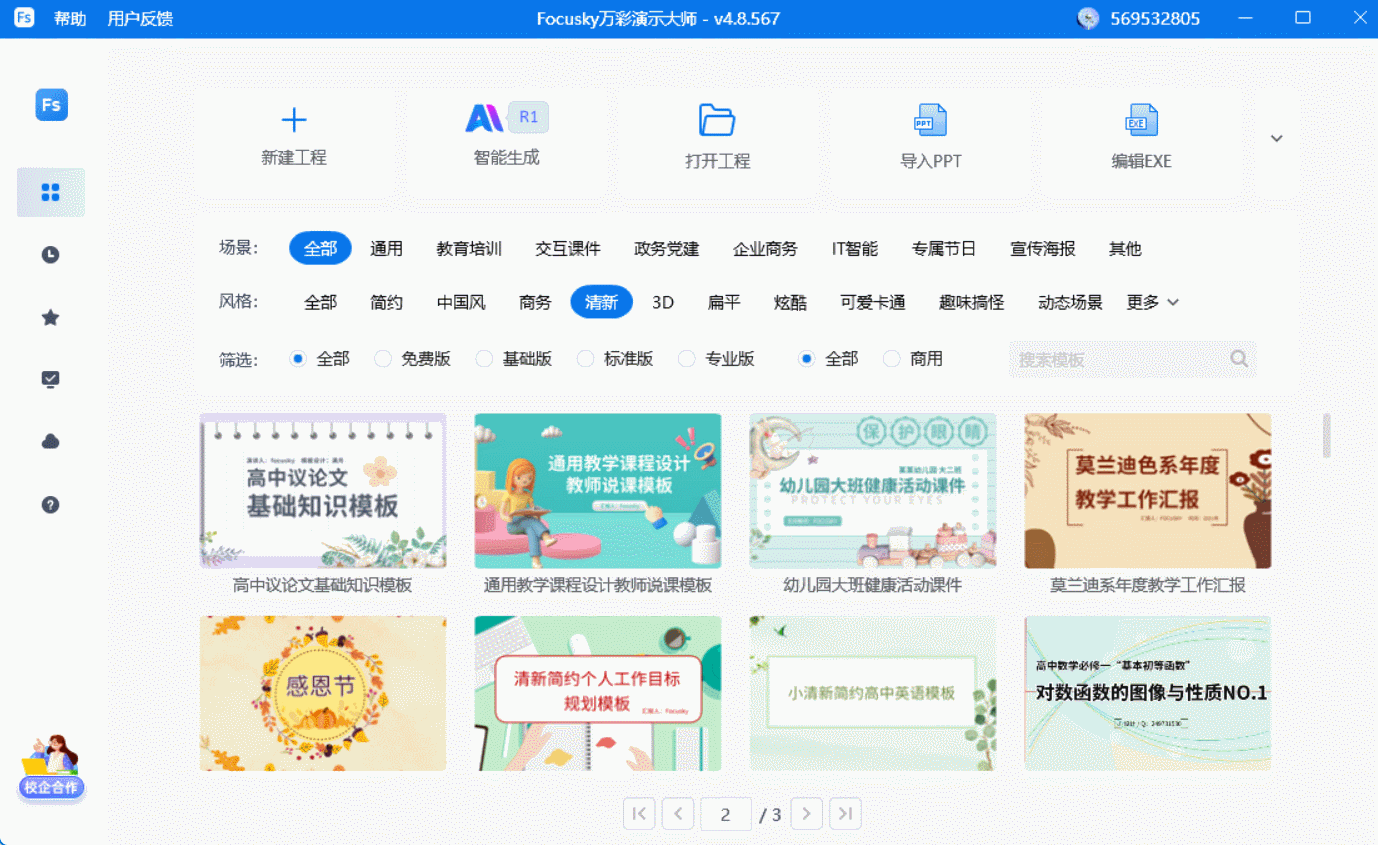This screenshot has width=1378, height=845.
Task: Click the help question mark sidebar icon
Action: click(51, 505)
